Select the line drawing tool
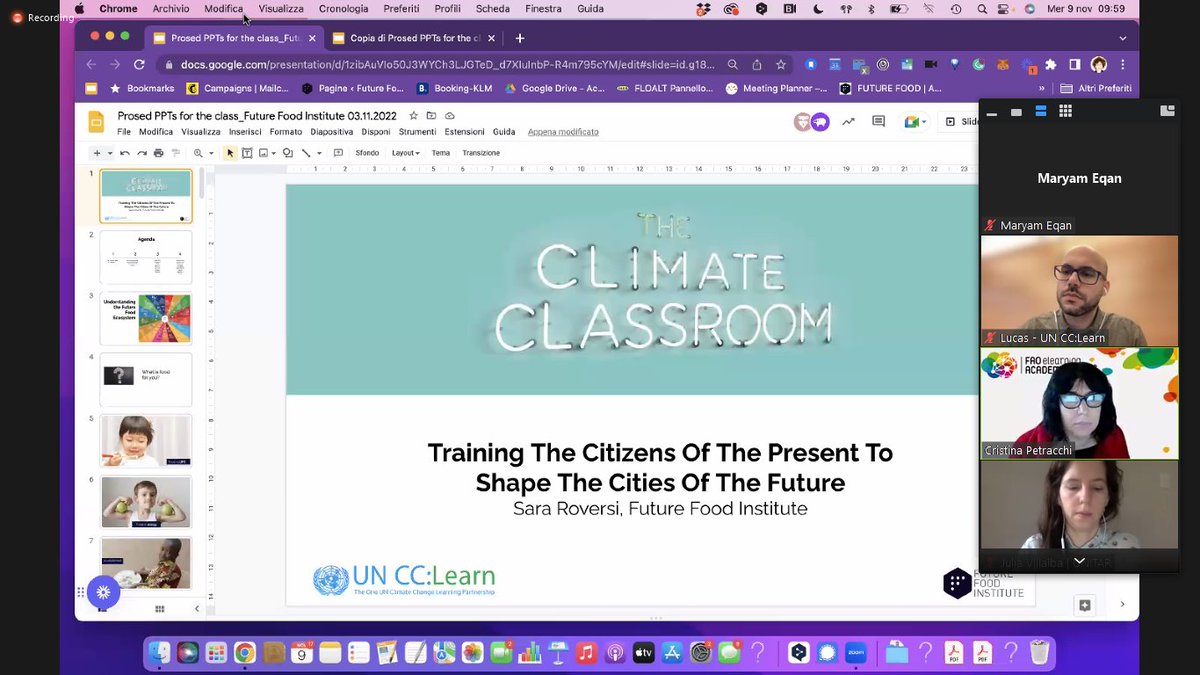The image size is (1200, 675). 306,152
